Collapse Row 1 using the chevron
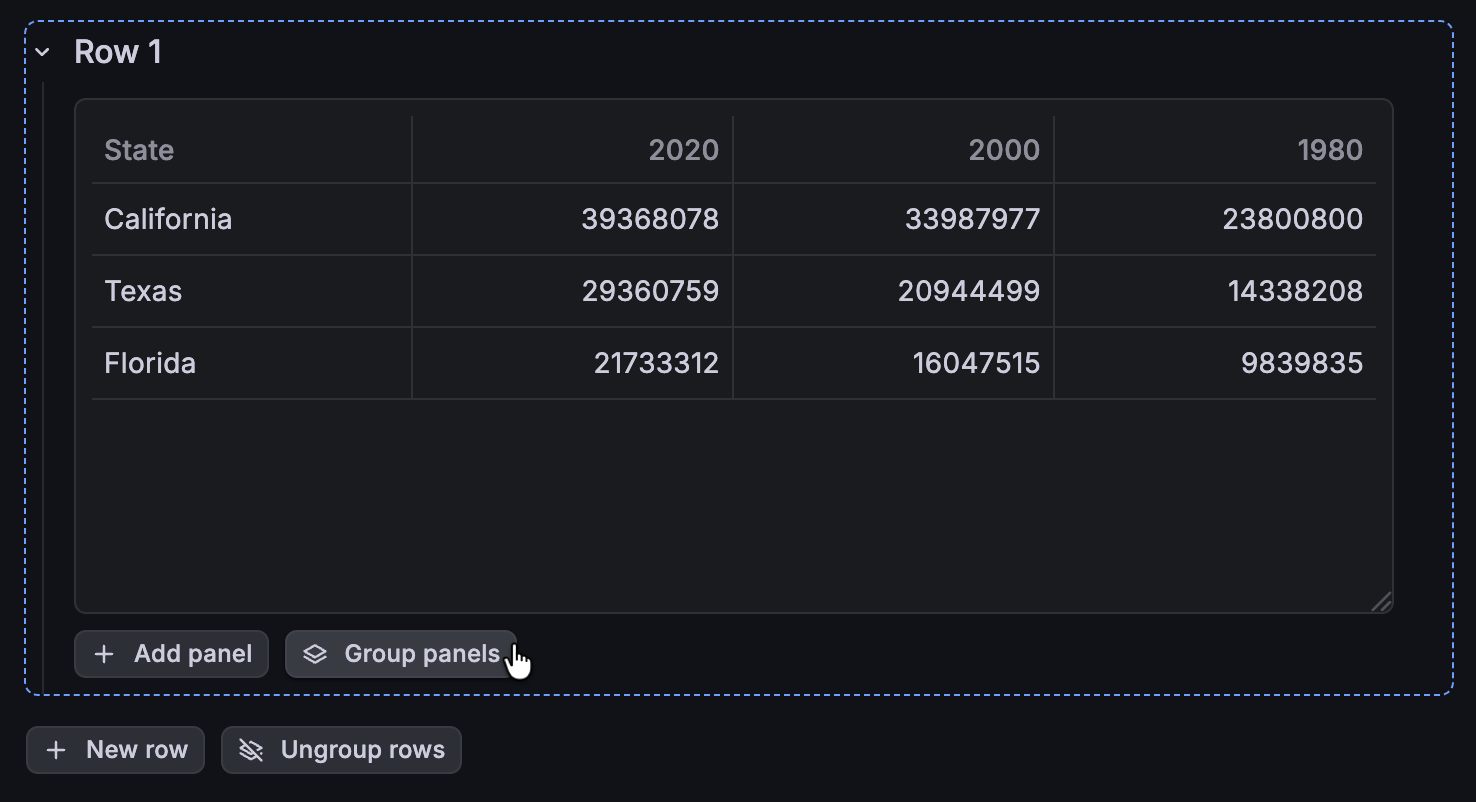Viewport: 1476px width, 802px height. [x=43, y=52]
